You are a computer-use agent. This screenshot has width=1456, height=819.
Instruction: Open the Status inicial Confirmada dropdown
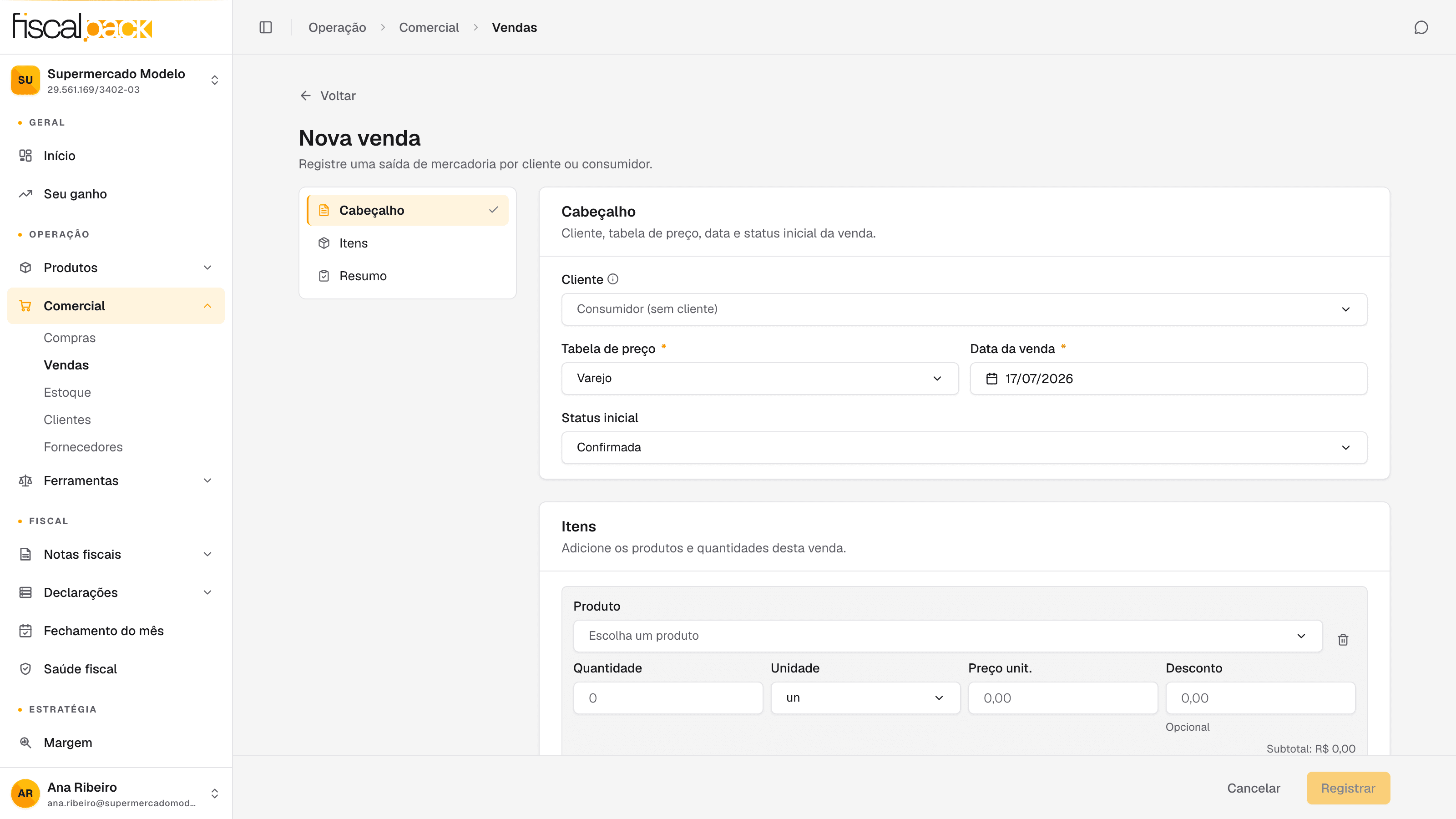964,448
